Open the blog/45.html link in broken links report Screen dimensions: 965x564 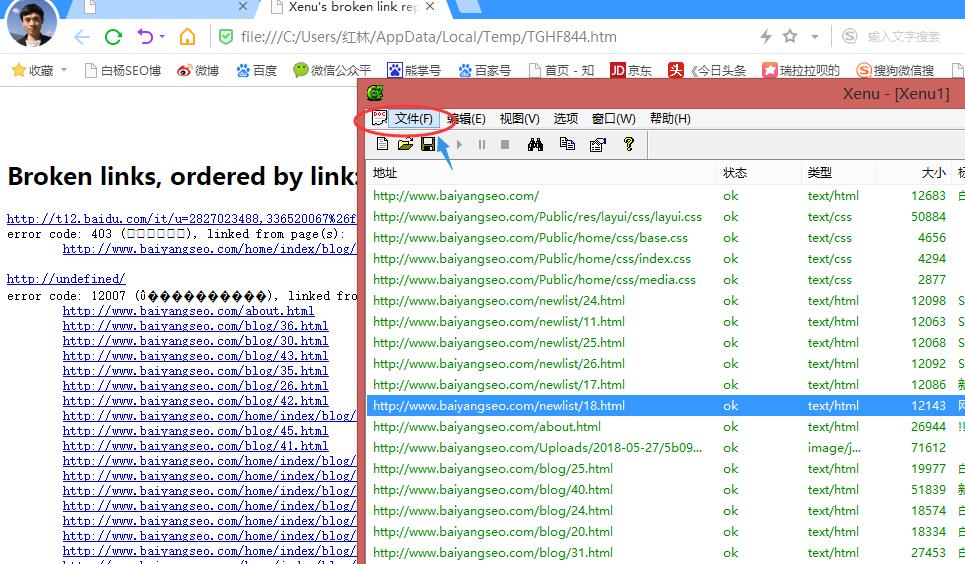pos(195,431)
